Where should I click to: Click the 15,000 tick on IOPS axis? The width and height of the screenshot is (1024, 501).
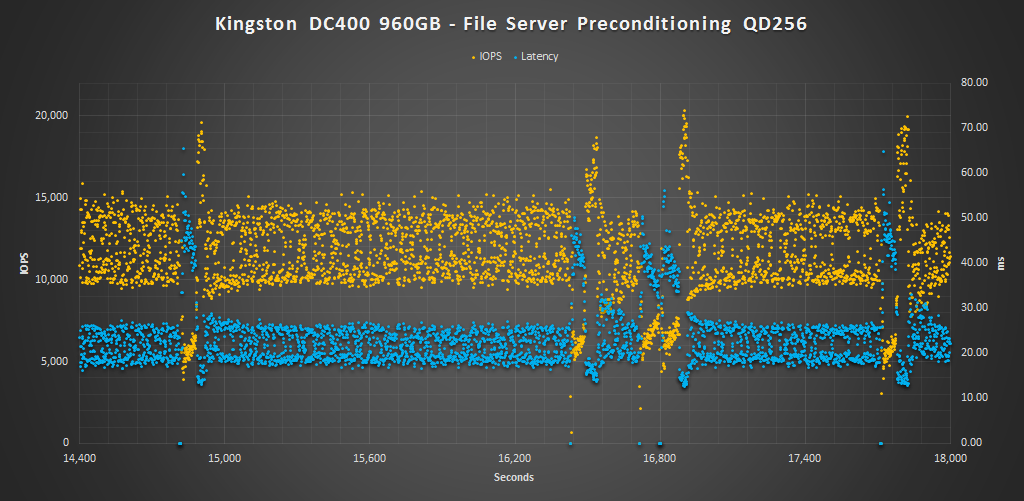click(51, 197)
